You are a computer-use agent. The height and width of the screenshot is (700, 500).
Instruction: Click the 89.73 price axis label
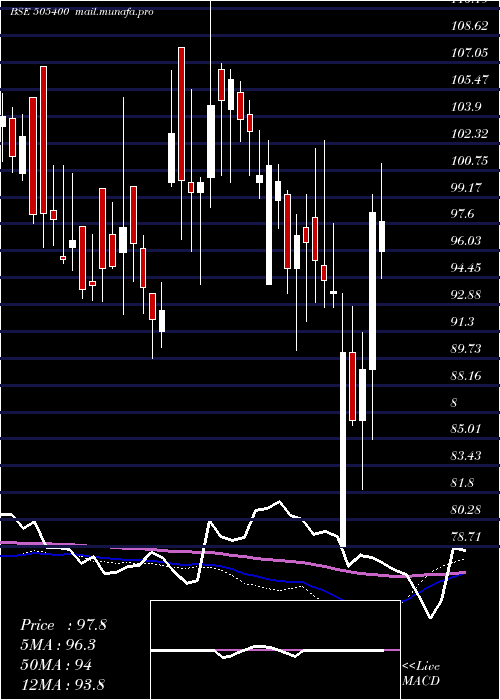tap(467, 348)
